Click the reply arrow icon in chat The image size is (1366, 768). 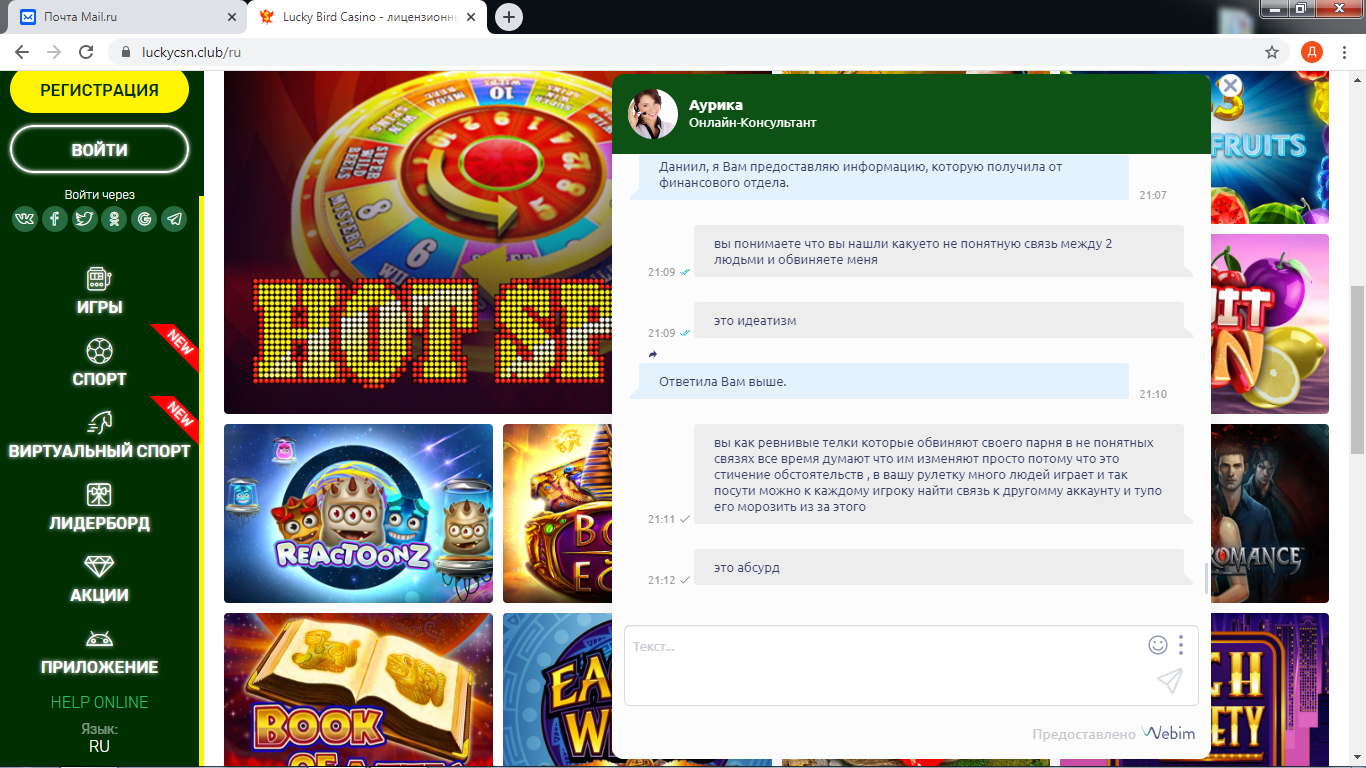click(653, 354)
